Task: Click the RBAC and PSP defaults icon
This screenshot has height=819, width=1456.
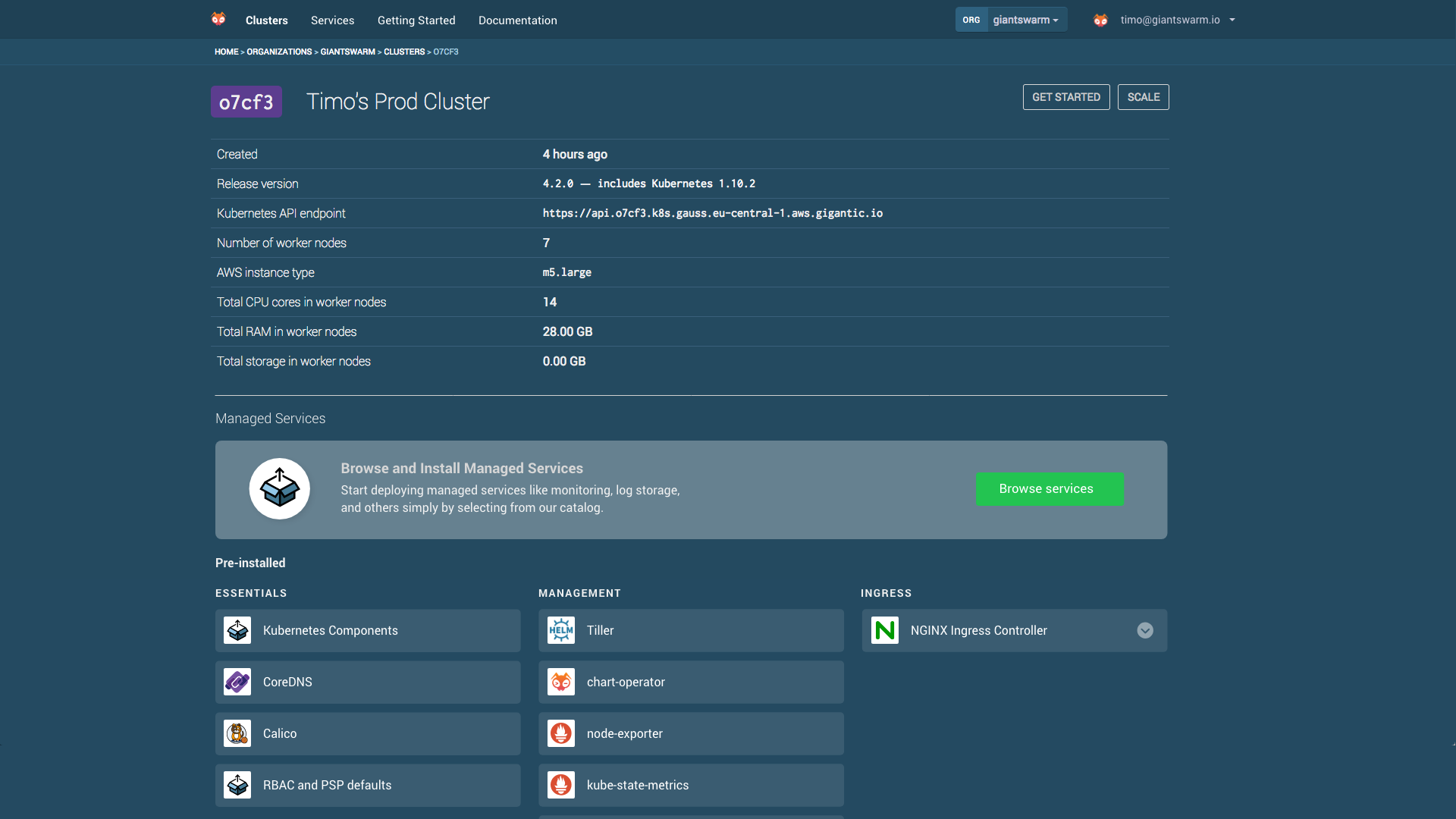Action: (x=237, y=785)
